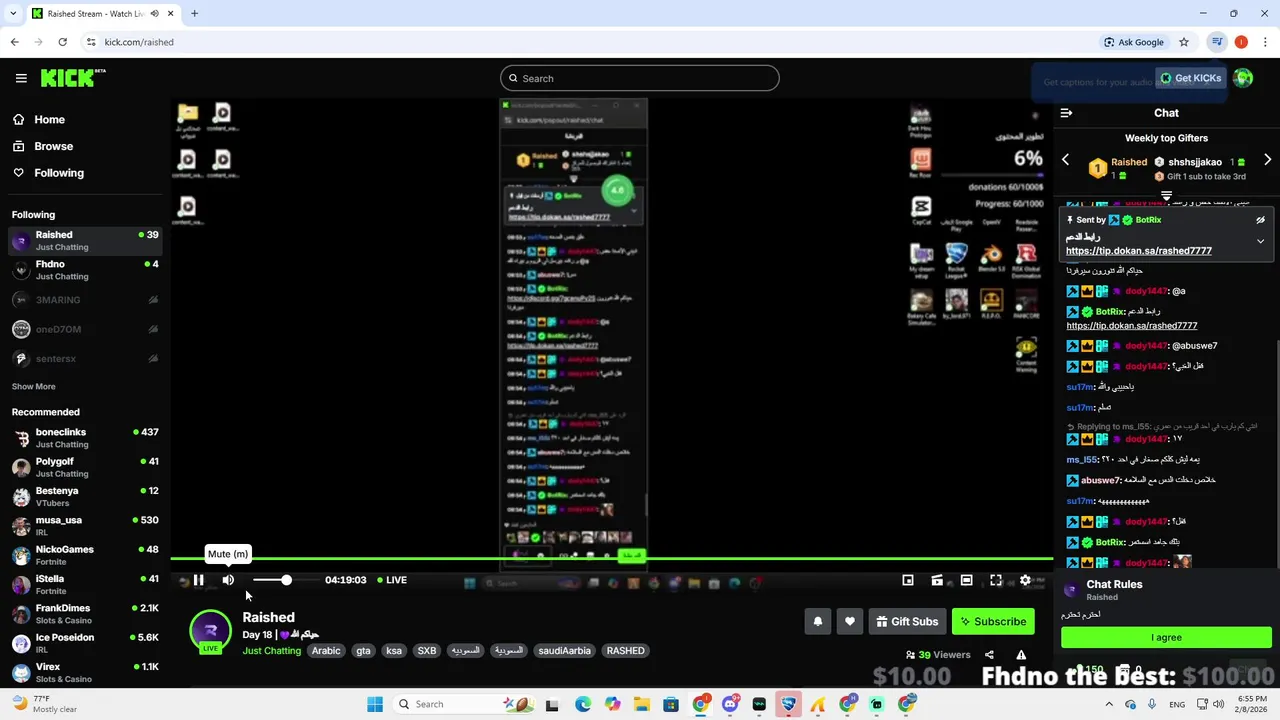This screenshot has width=1280, height=720.
Task: Follow Raished with heart button
Action: 850,621
